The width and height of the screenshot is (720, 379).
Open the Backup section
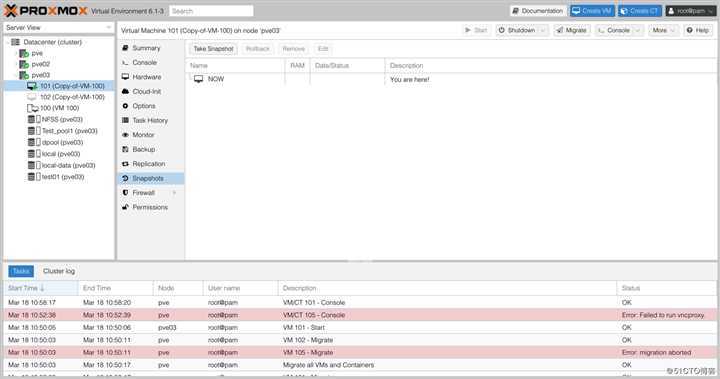pos(151,149)
